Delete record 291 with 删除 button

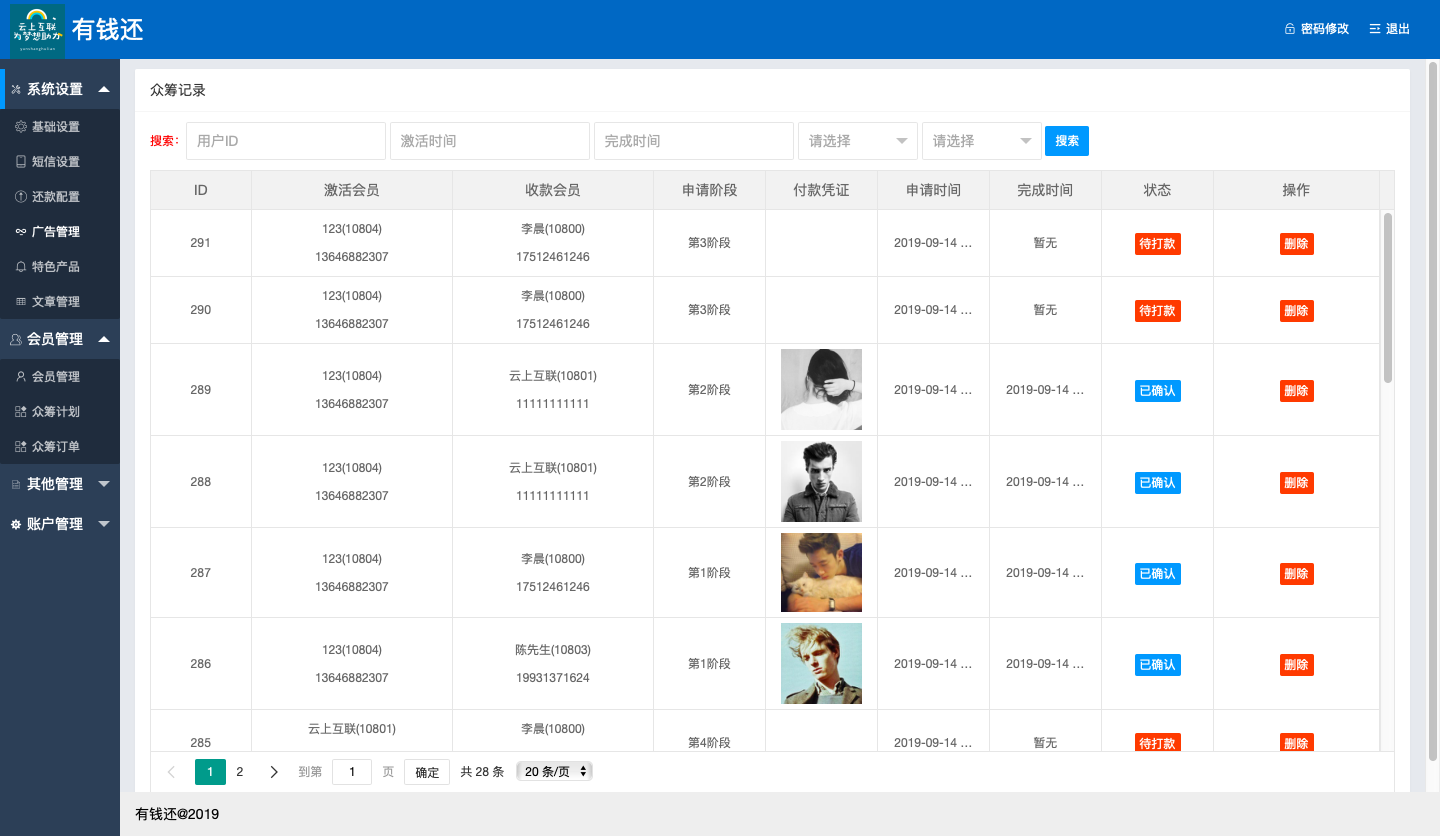pos(1296,244)
